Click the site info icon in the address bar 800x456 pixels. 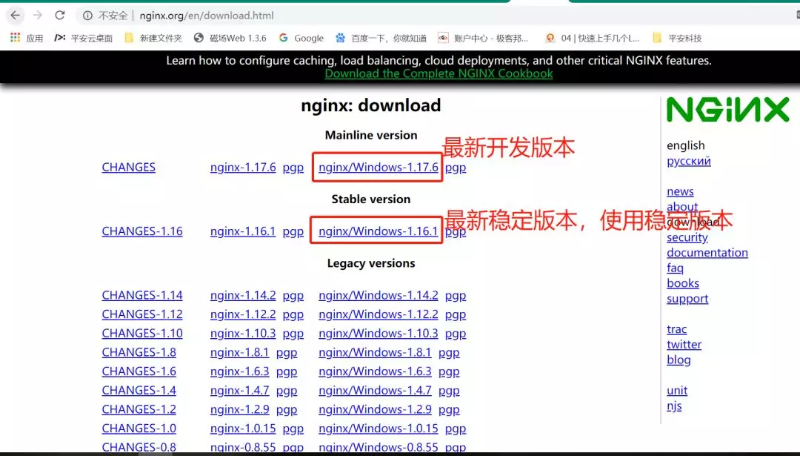87,16
